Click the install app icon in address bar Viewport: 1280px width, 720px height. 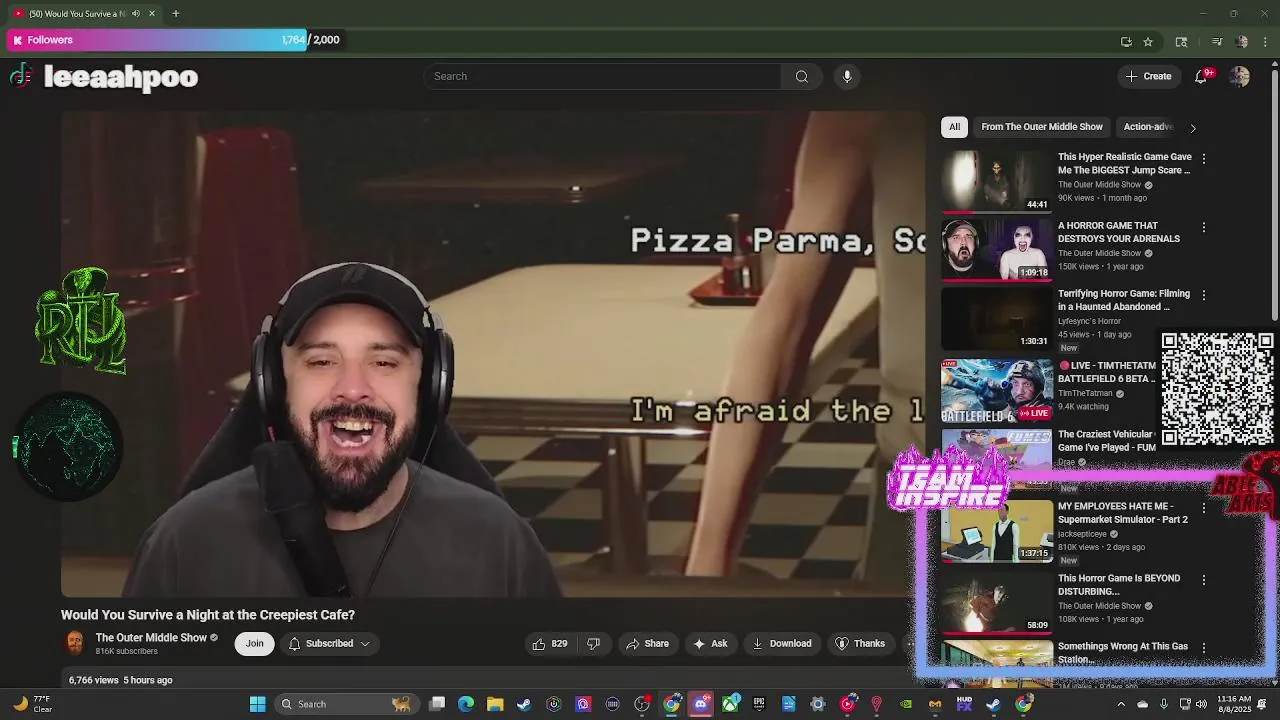click(x=1126, y=41)
